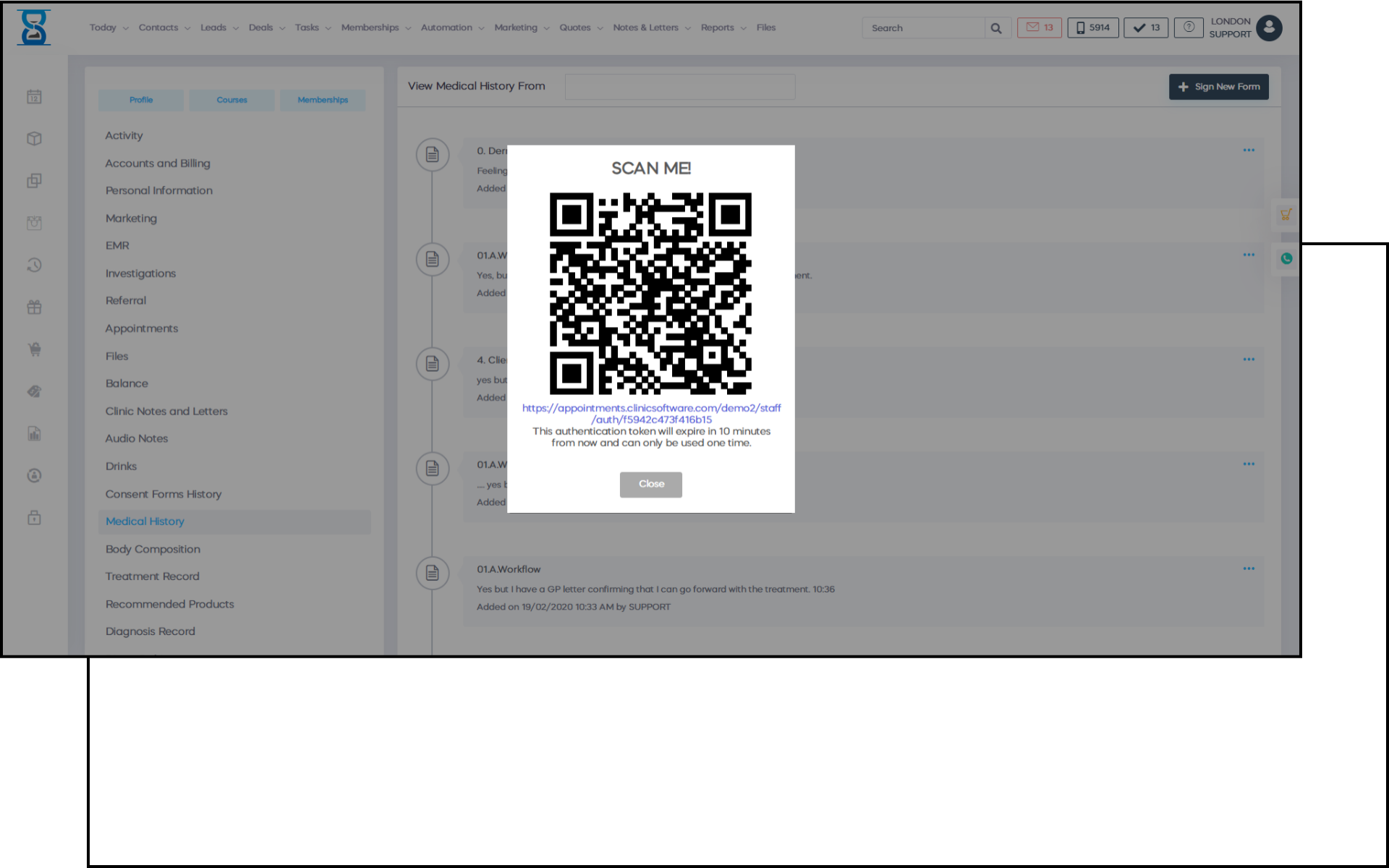Click the View Medical History From field
1389x868 pixels.
(679, 87)
